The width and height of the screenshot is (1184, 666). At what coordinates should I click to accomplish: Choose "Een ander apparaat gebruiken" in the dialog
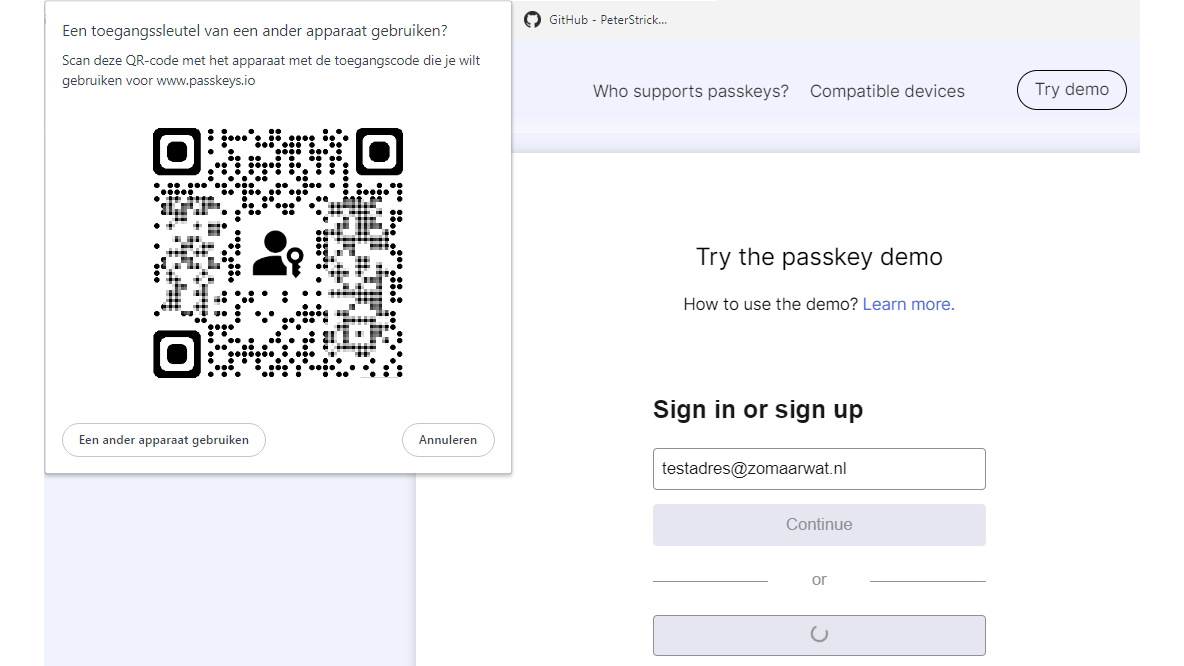pyautogui.click(x=164, y=440)
